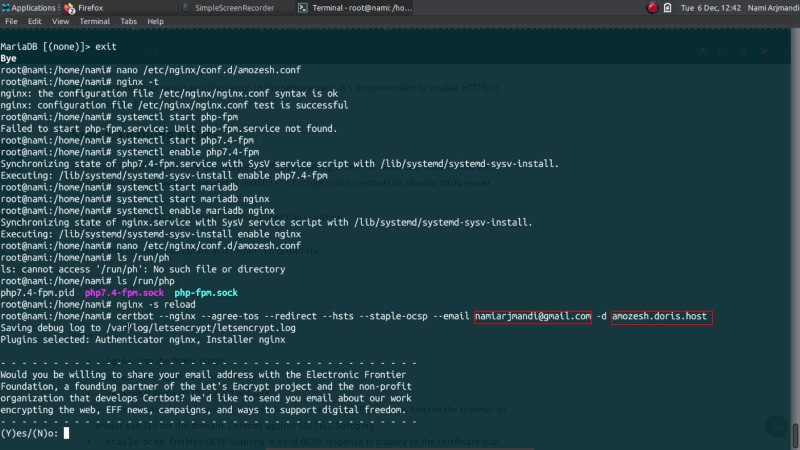
Task: Click the amozesh.doris.host domain text
Action: pyautogui.click(x=659, y=316)
